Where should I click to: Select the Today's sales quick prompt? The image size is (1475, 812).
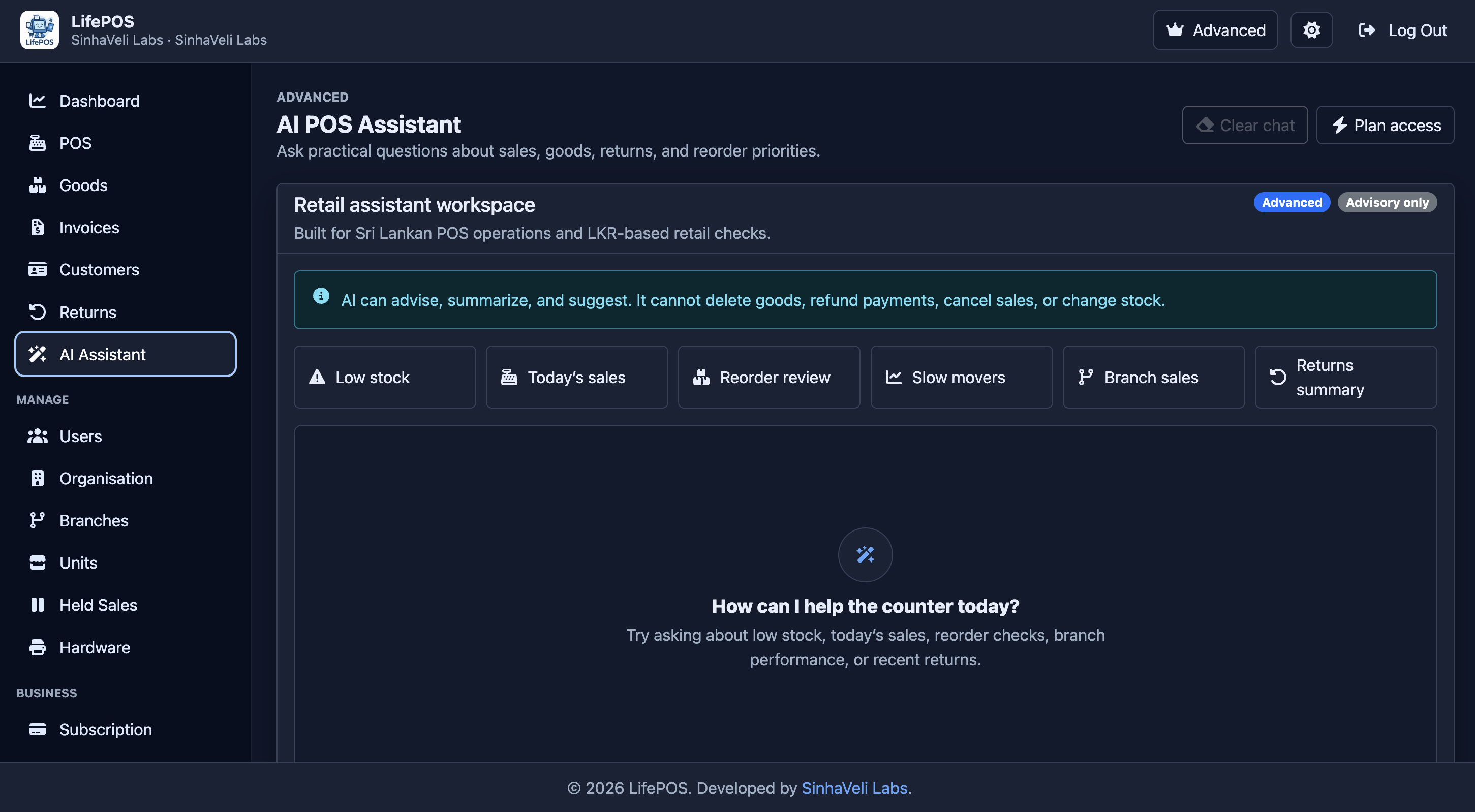[x=576, y=377]
